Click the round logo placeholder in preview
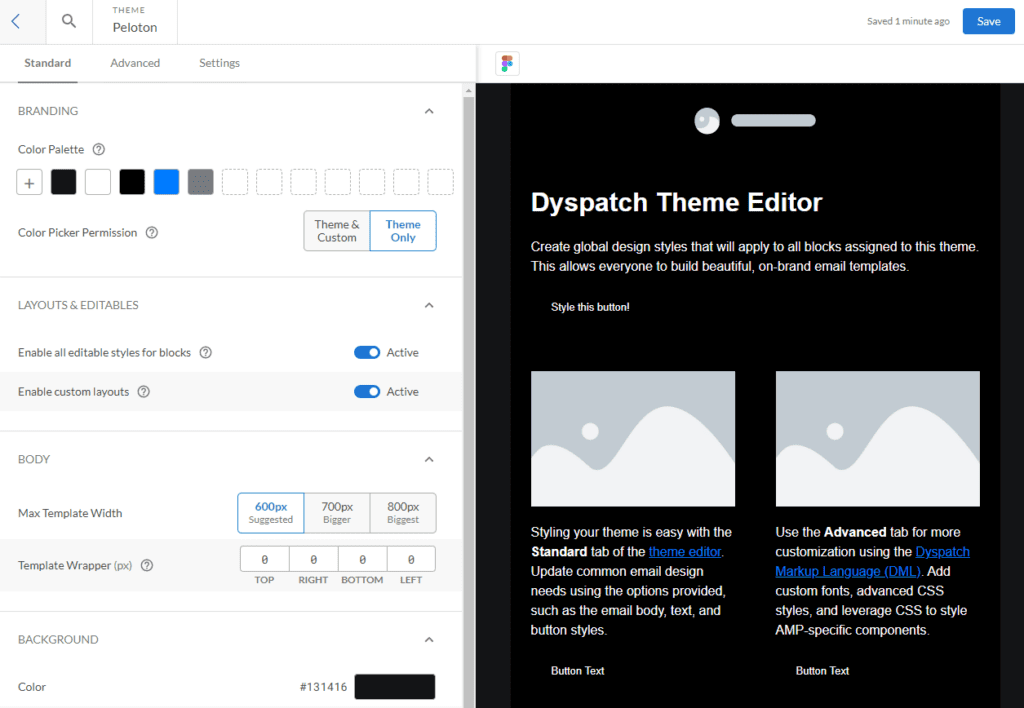 (707, 120)
